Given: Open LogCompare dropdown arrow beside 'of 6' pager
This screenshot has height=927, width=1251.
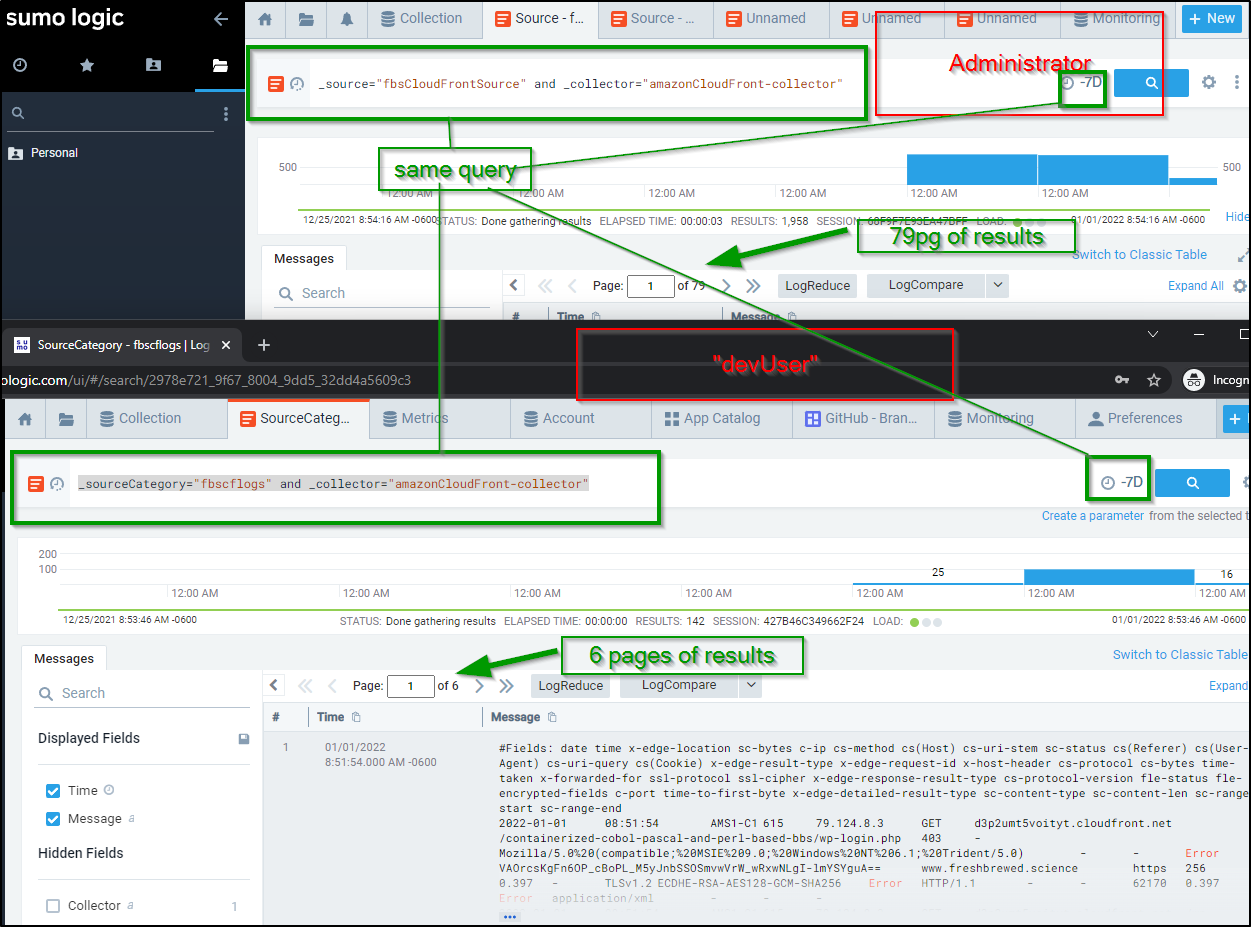Looking at the screenshot, I should [750, 686].
